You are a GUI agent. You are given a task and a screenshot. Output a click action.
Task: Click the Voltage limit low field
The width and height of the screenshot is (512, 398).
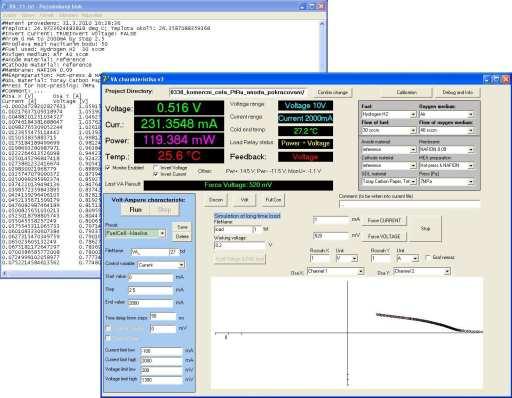coord(161,370)
